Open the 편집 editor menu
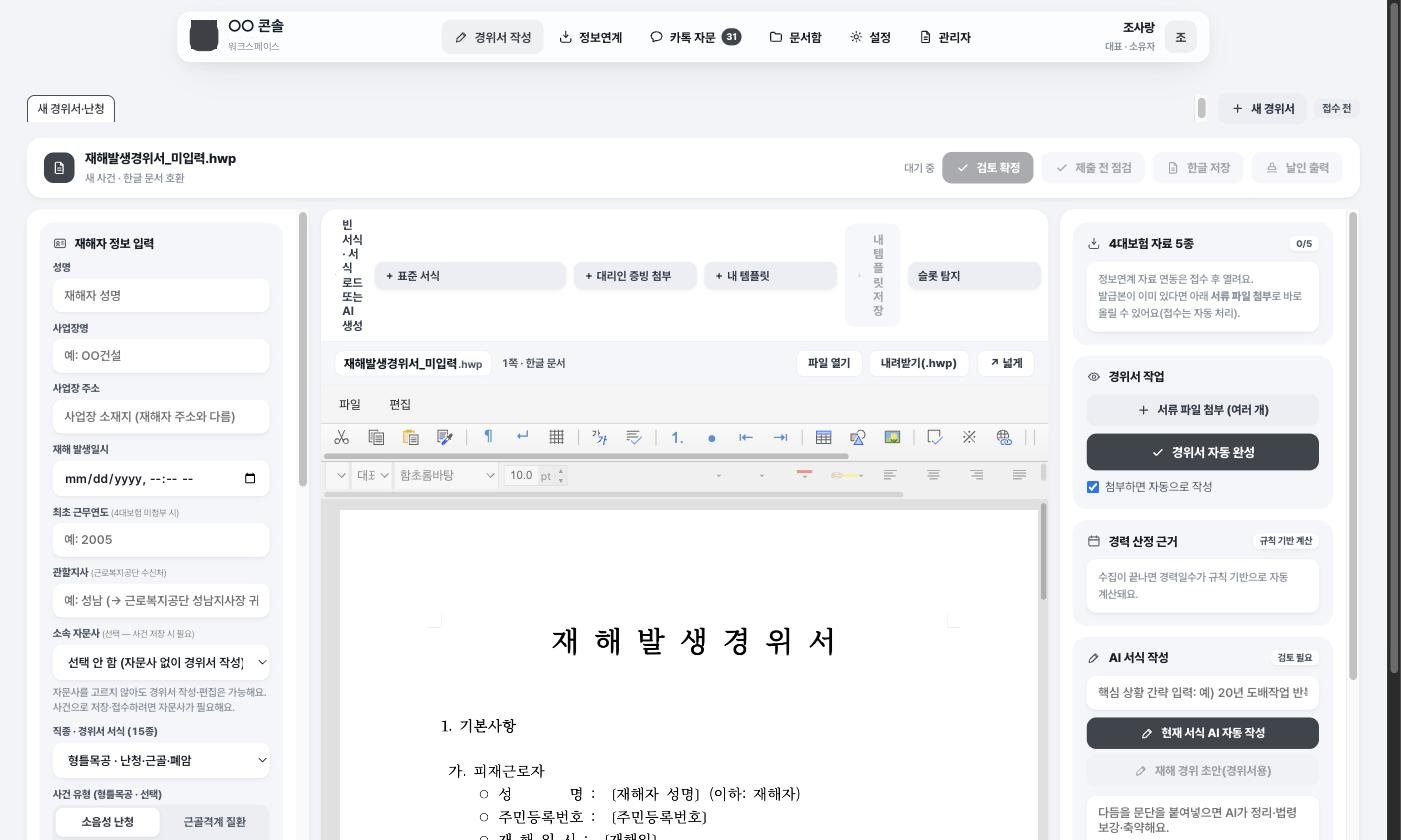The image size is (1401, 840). pyautogui.click(x=400, y=404)
